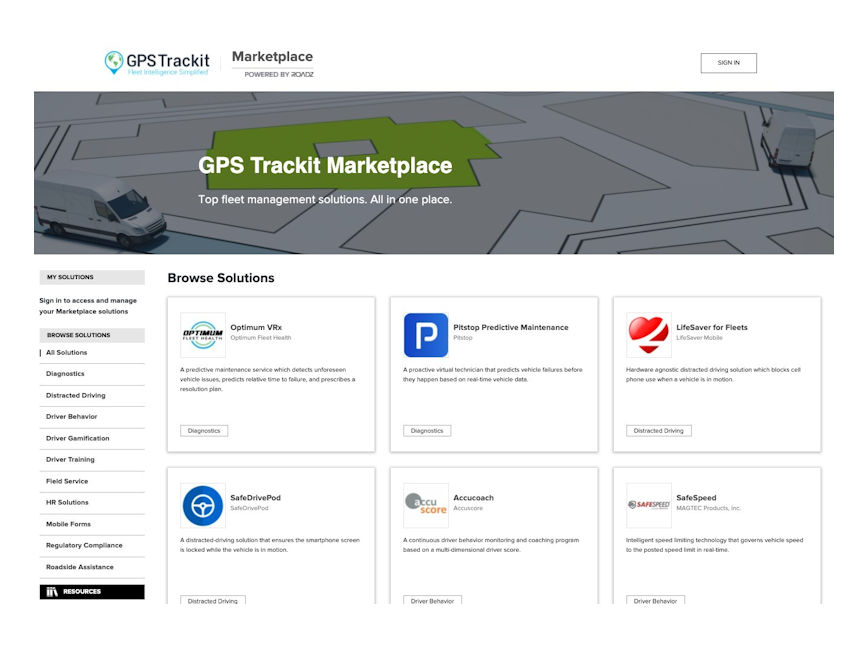Click the 'Optimum Fleet Health' vendor name
This screenshot has height=645, width=861.
(x=261, y=338)
